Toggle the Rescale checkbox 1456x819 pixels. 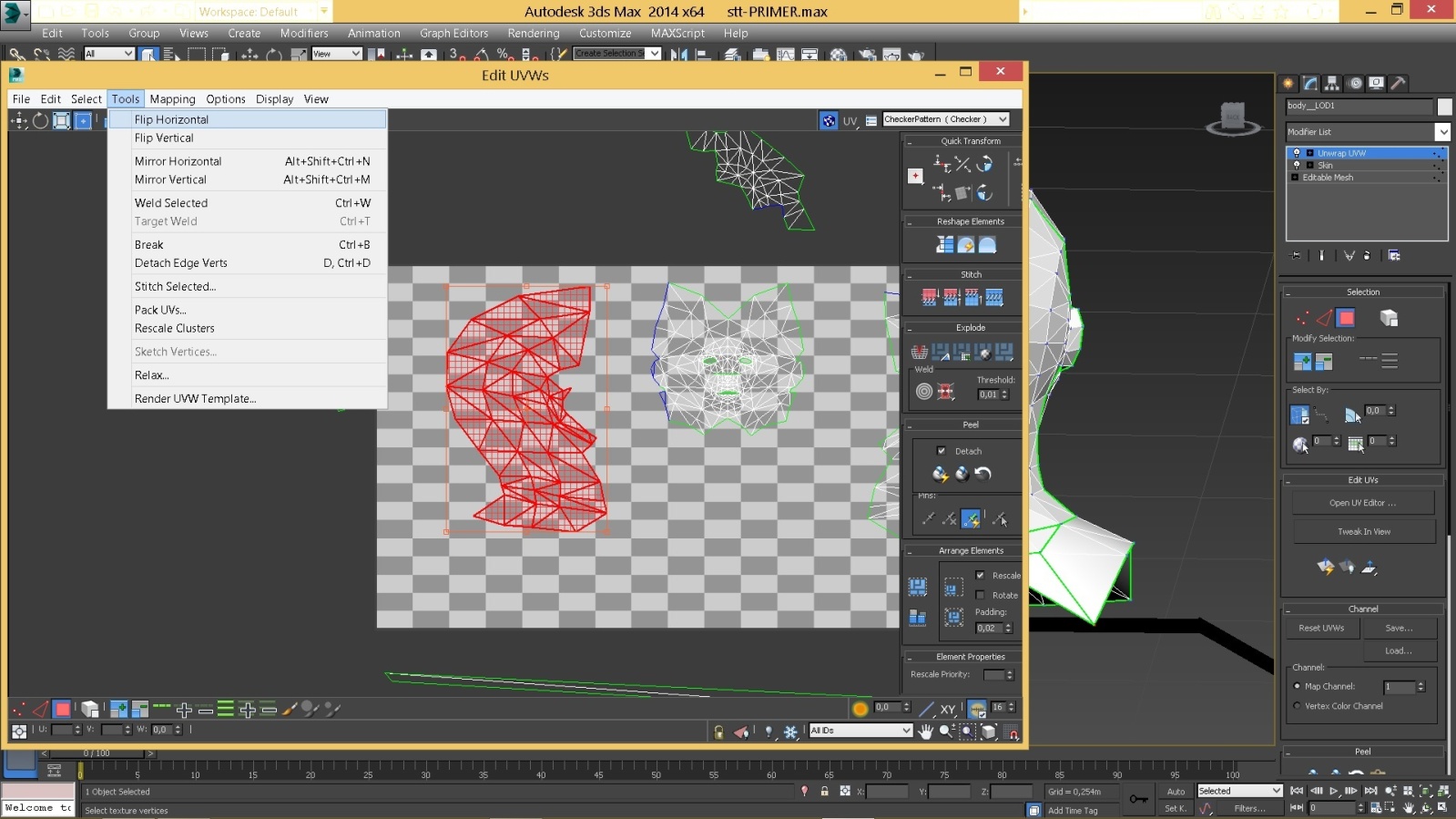coord(980,575)
